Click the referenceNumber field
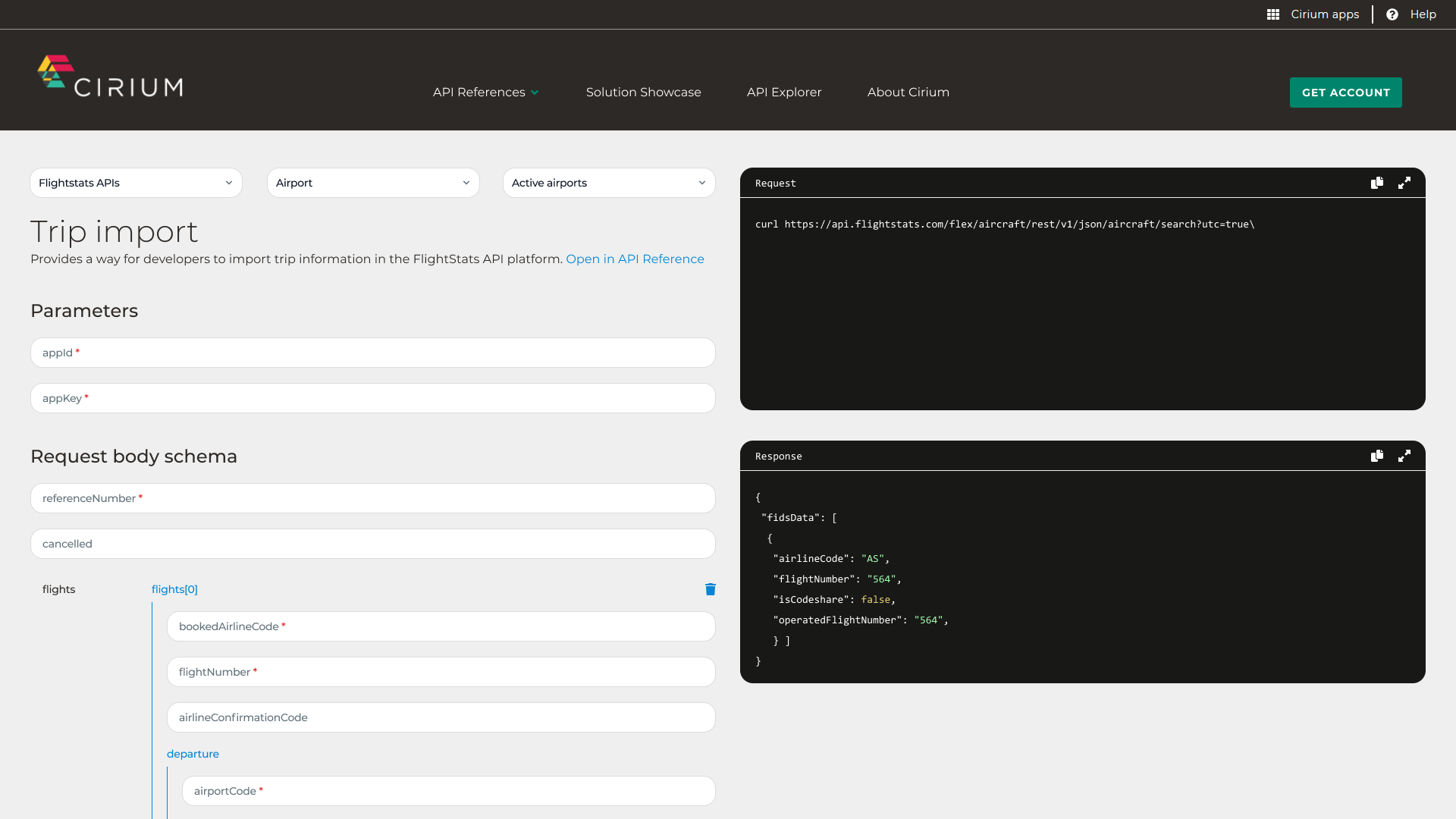Screen dimensions: 1456x819 [373, 498]
